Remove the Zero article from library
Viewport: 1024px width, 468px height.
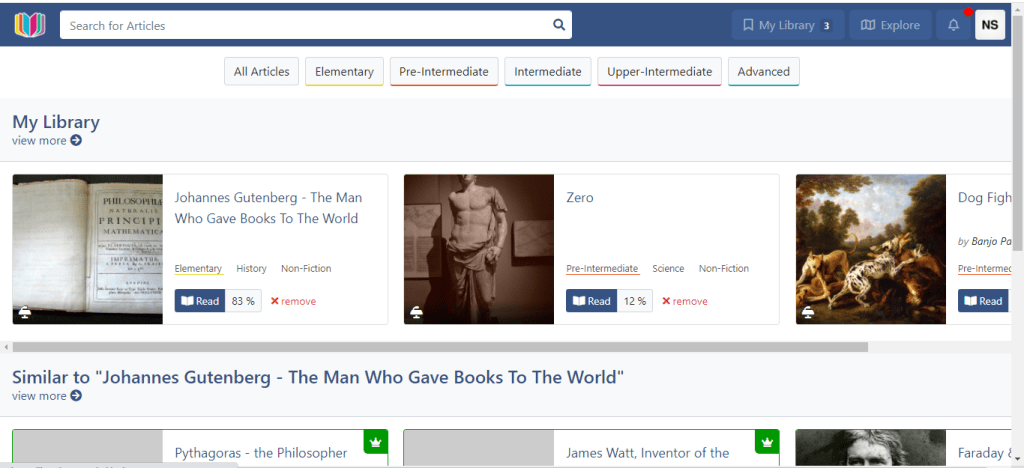[684, 301]
